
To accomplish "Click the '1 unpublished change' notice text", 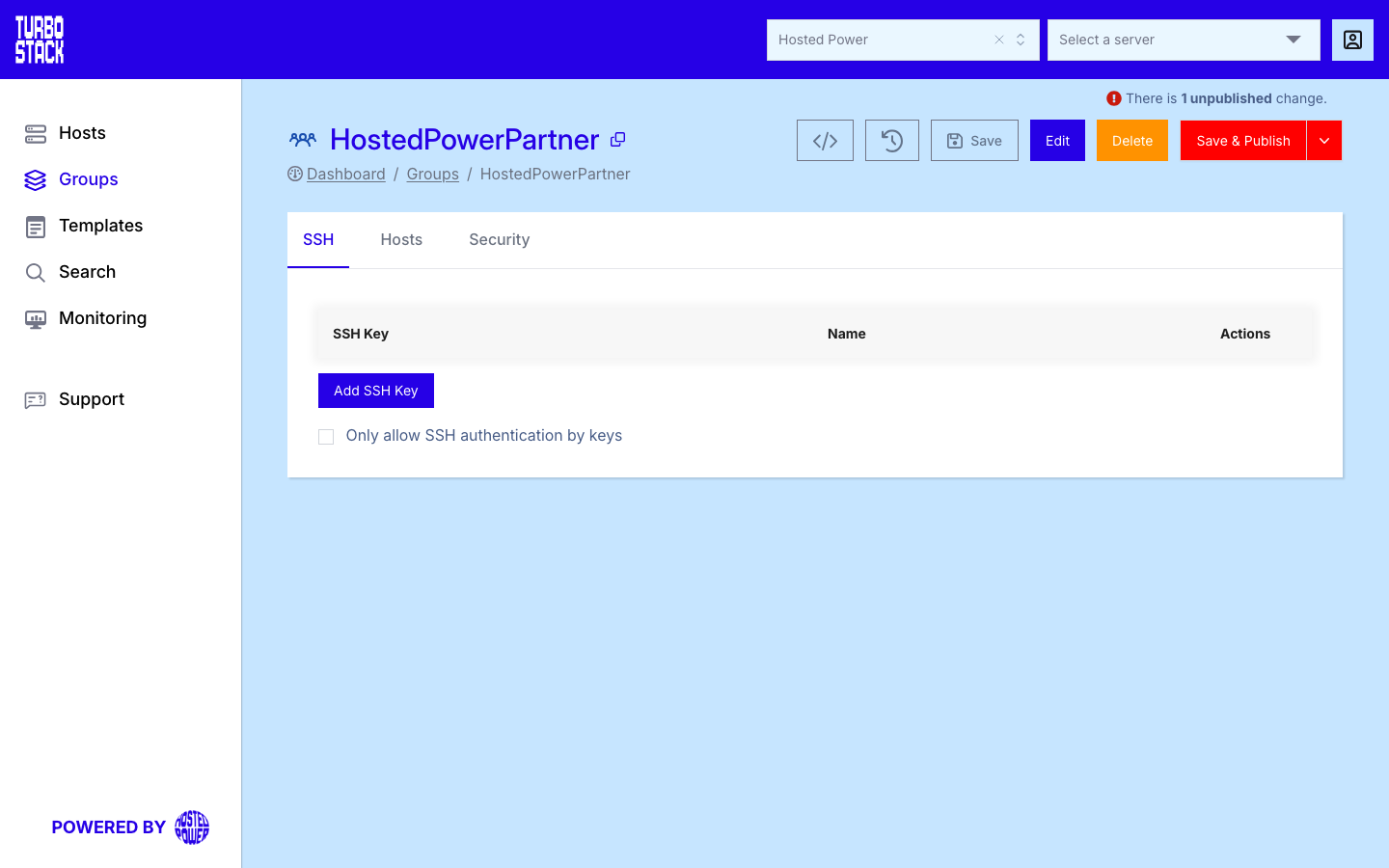I will [x=1226, y=98].
